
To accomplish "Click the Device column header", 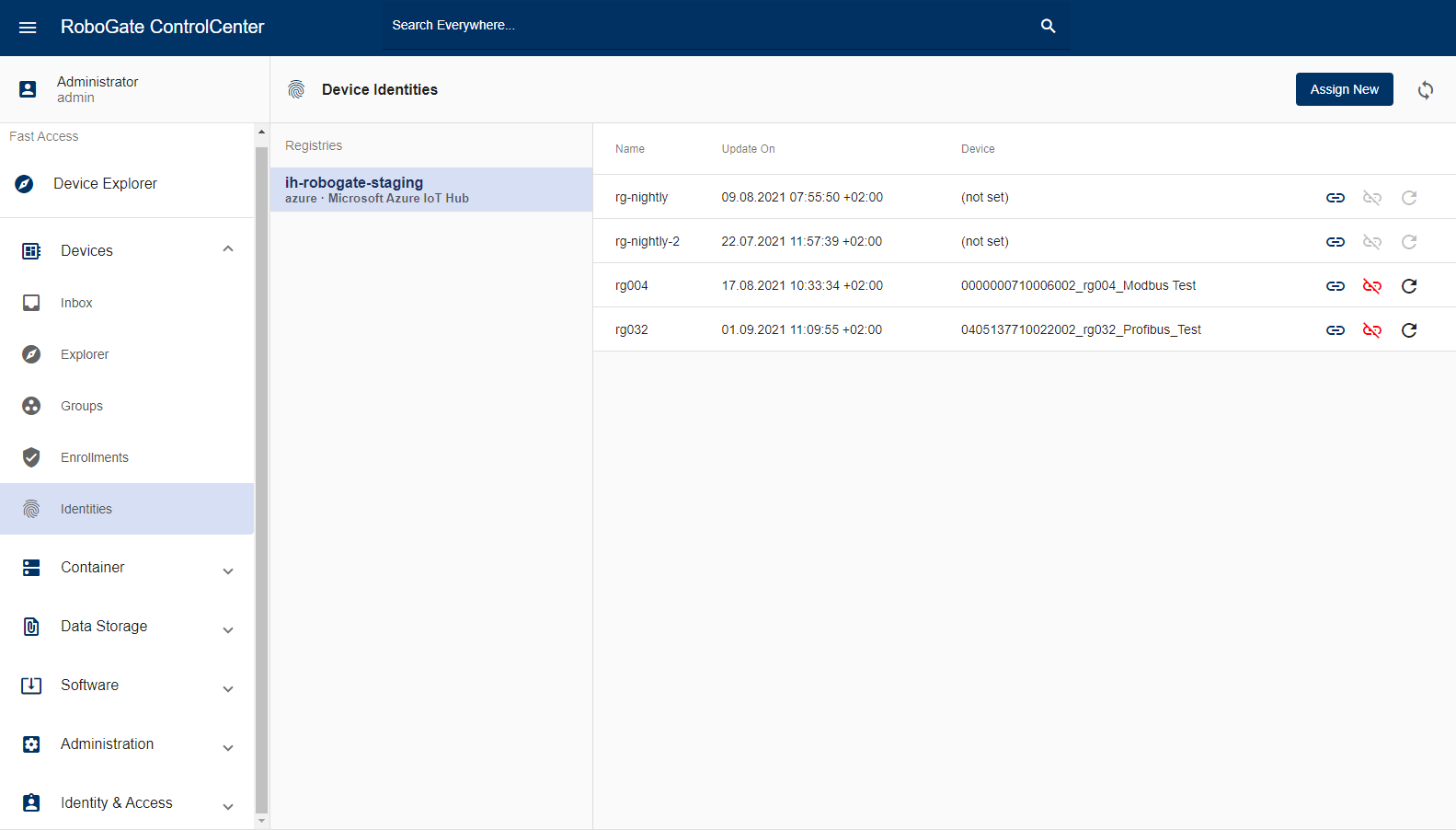I will tap(978, 149).
